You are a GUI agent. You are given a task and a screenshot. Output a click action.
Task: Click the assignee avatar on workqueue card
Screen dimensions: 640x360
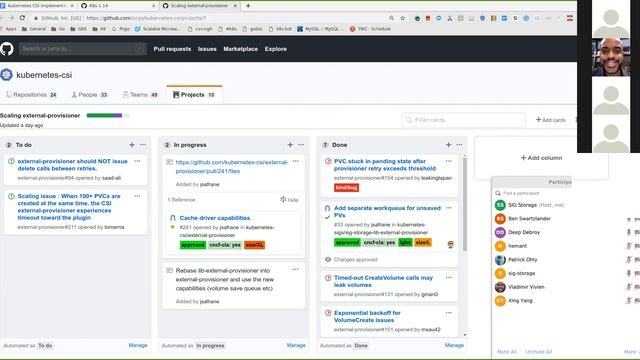point(451,244)
